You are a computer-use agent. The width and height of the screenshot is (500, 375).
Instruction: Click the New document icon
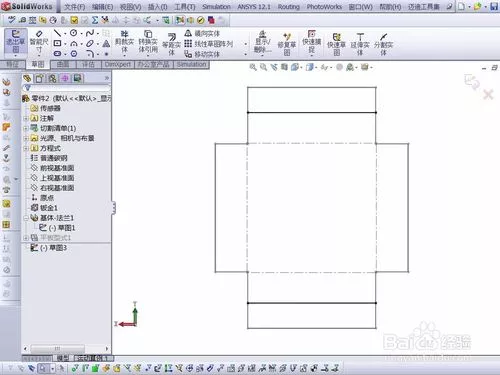coord(461,6)
